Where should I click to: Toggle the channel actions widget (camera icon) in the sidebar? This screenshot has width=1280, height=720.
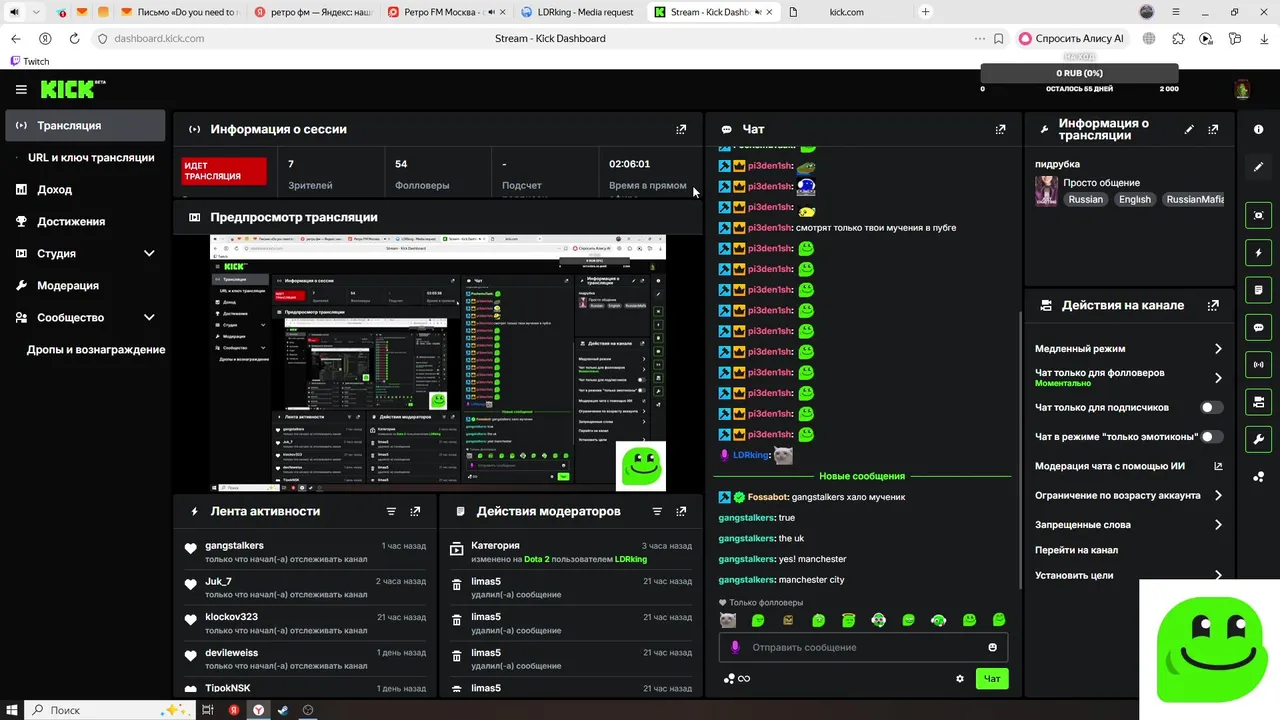[x=1258, y=402]
